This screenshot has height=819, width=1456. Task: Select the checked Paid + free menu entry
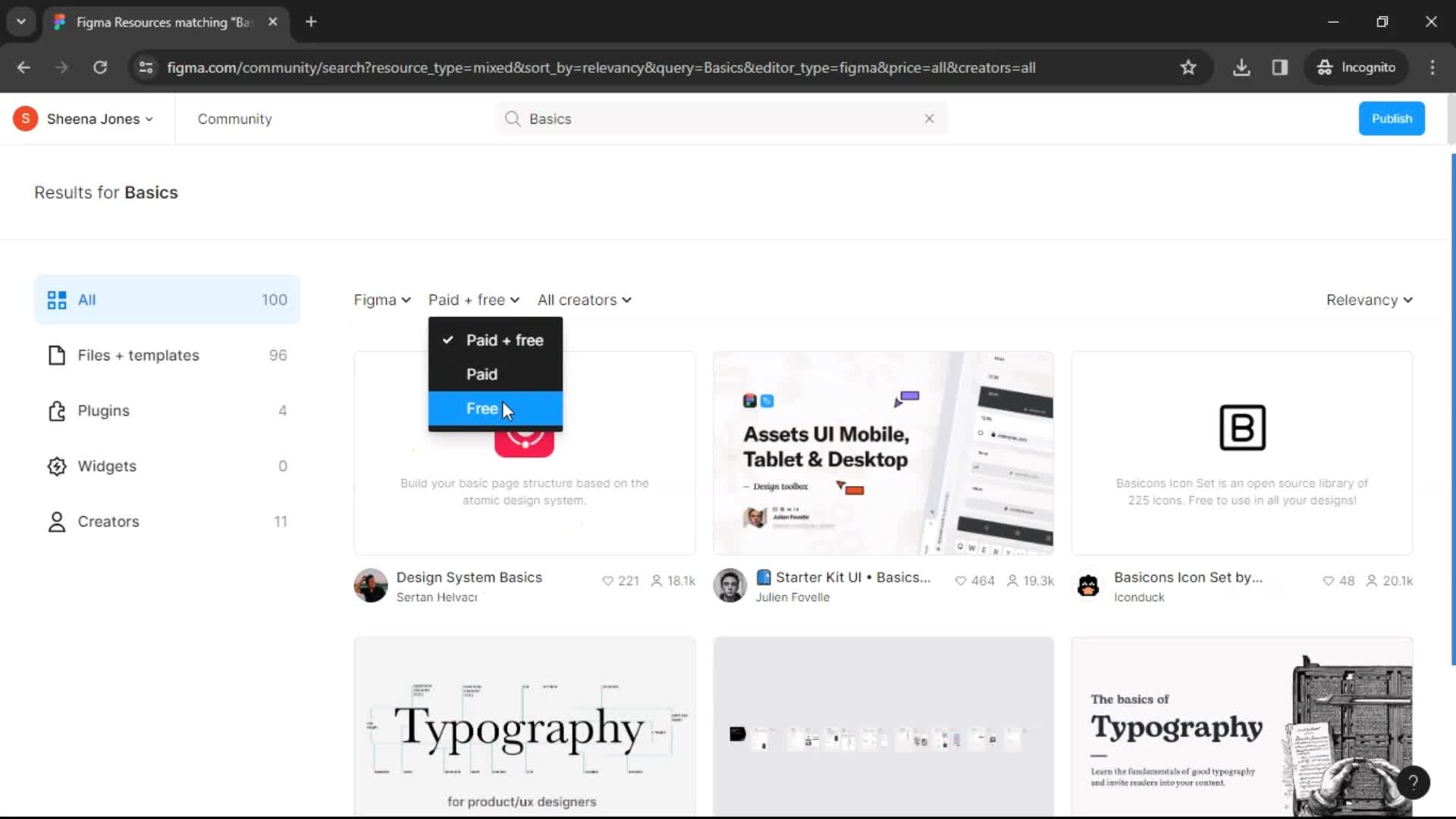(495, 340)
